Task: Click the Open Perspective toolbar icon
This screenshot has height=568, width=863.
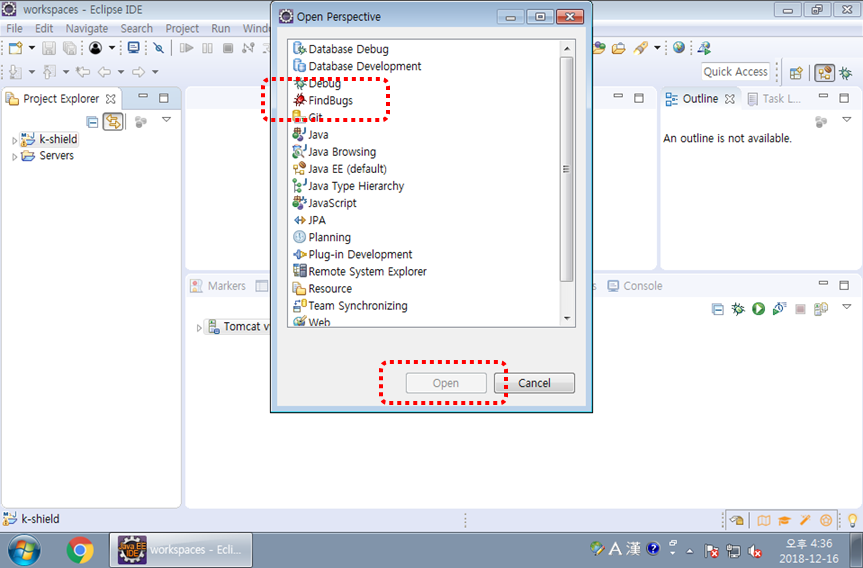Action: [x=796, y=73]
